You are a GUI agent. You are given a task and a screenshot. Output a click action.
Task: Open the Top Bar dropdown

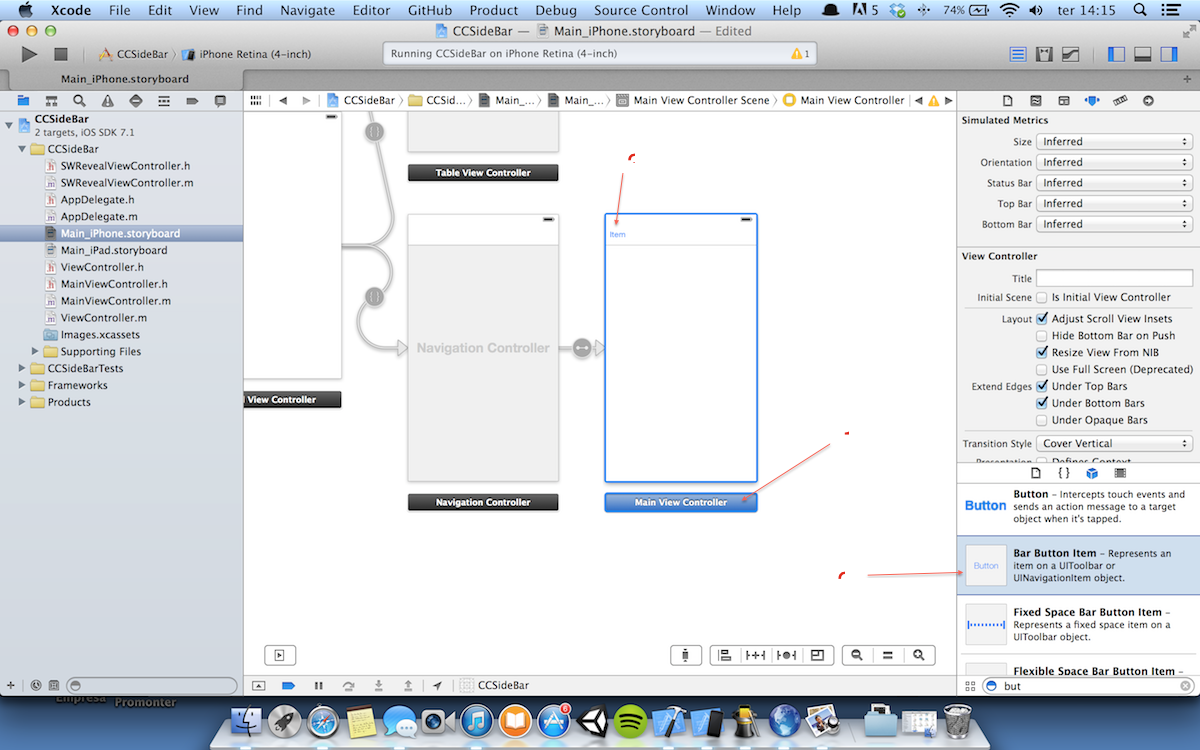(x=1114, y=204)
